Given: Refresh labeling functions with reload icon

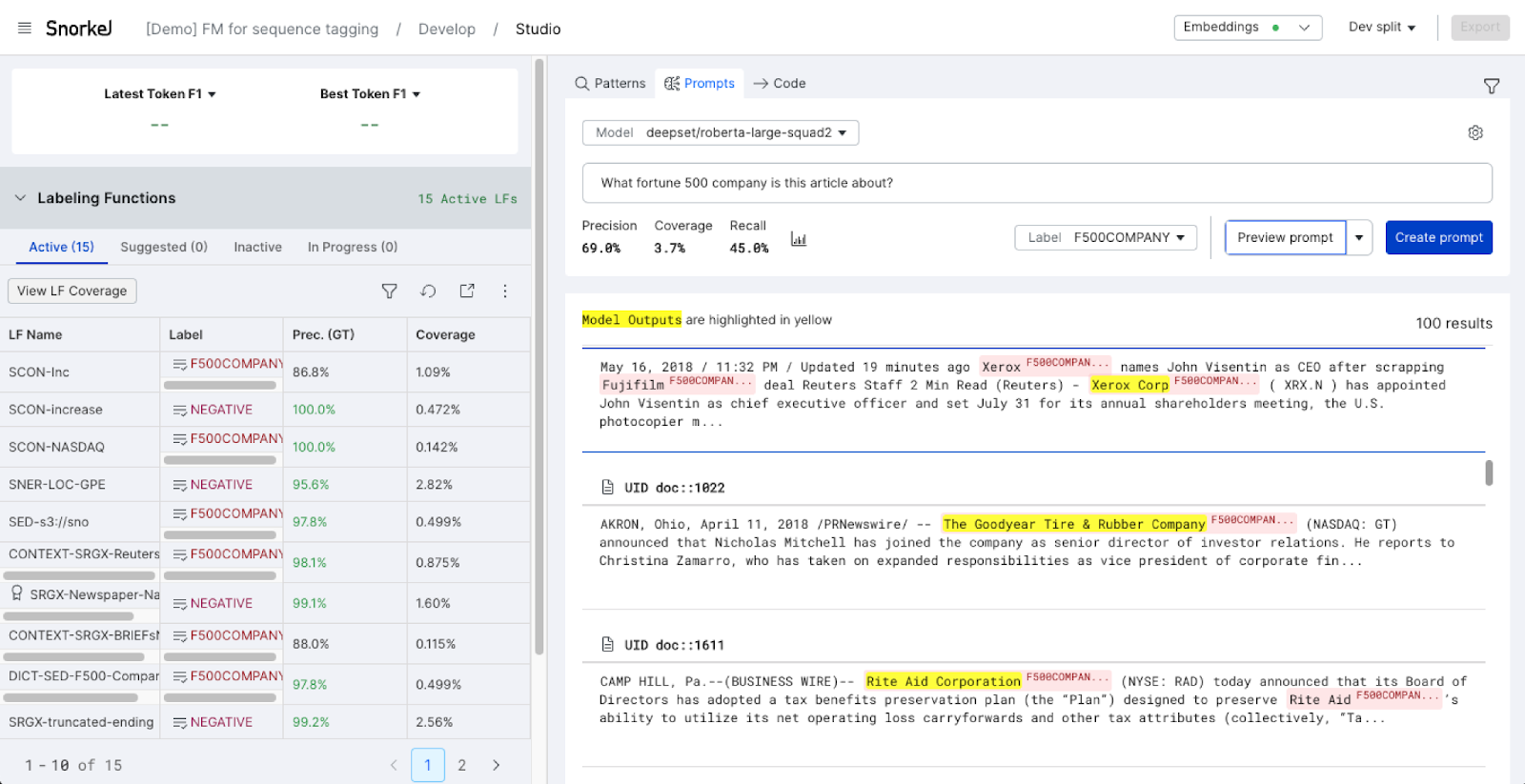Looking at the screenshot, I should click(x=428, y=291).
